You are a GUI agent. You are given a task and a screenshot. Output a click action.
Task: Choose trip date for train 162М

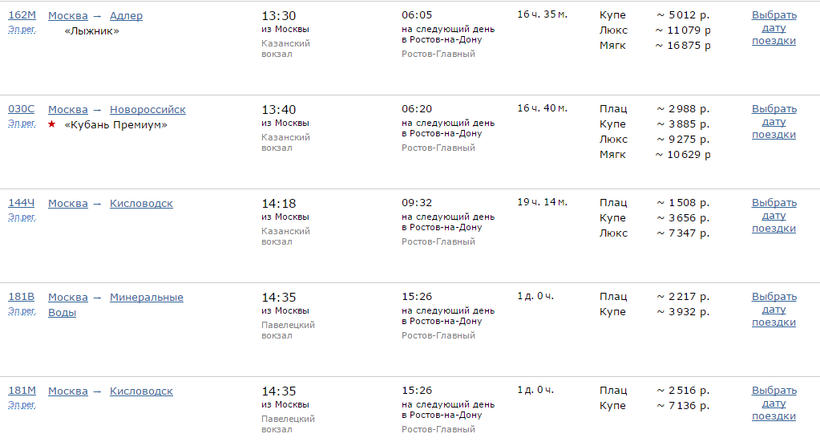click(x=774, y=28)
